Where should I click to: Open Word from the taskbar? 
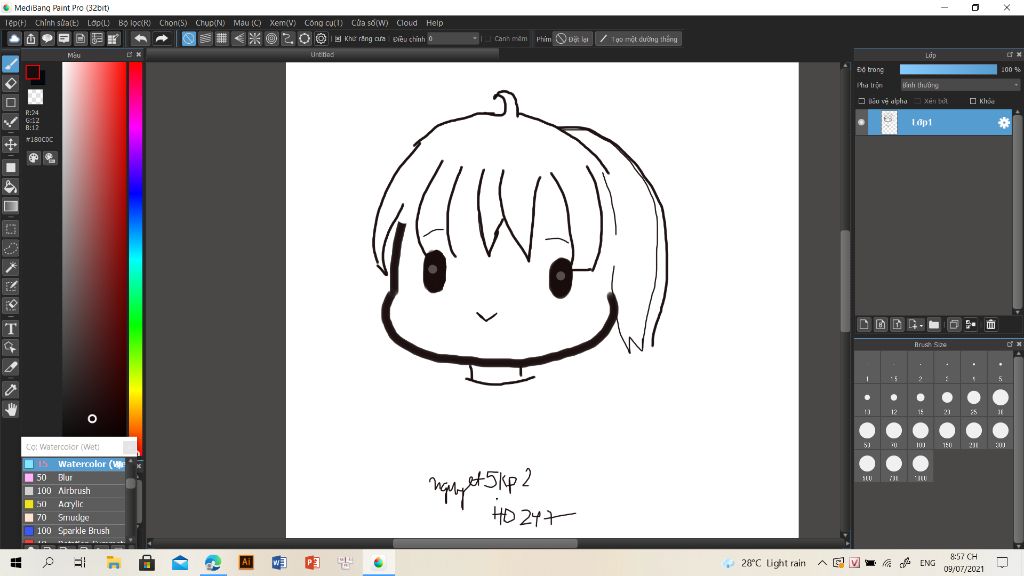pos(279,562)
